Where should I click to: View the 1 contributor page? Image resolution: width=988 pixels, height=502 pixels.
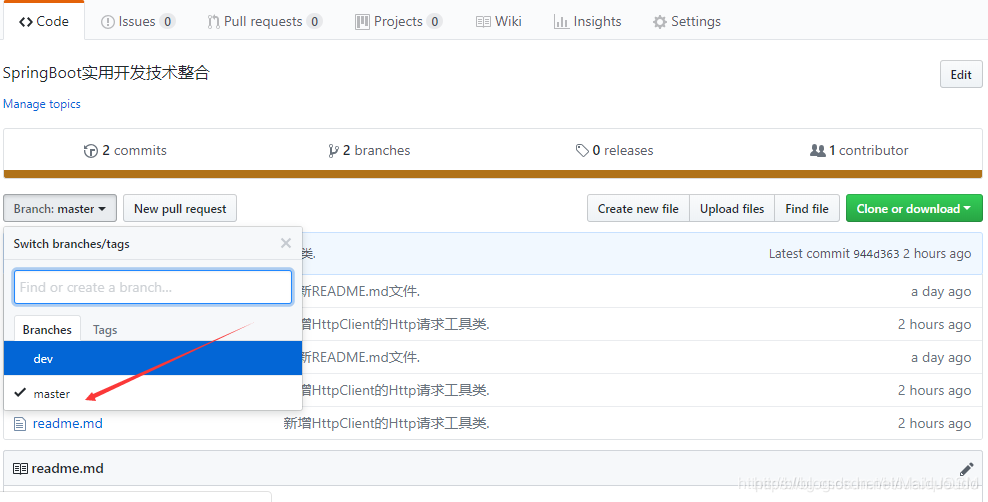click(859, 151)
